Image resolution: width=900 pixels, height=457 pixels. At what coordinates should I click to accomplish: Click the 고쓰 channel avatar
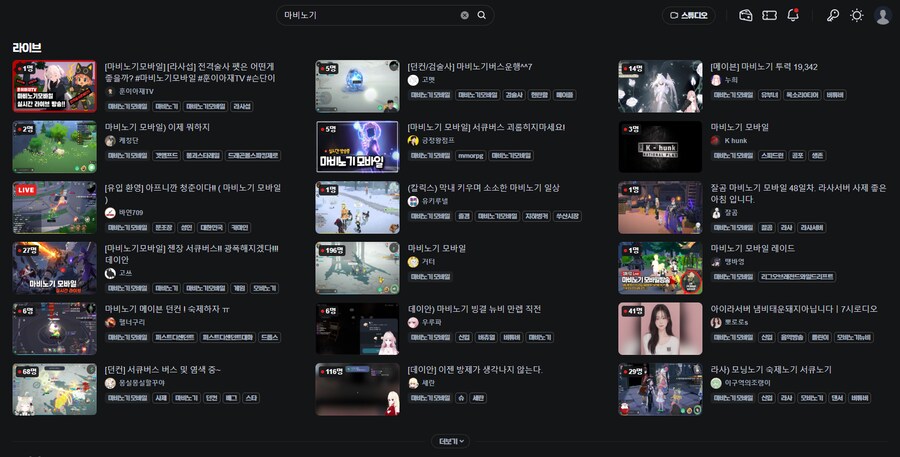pos(110,273)
